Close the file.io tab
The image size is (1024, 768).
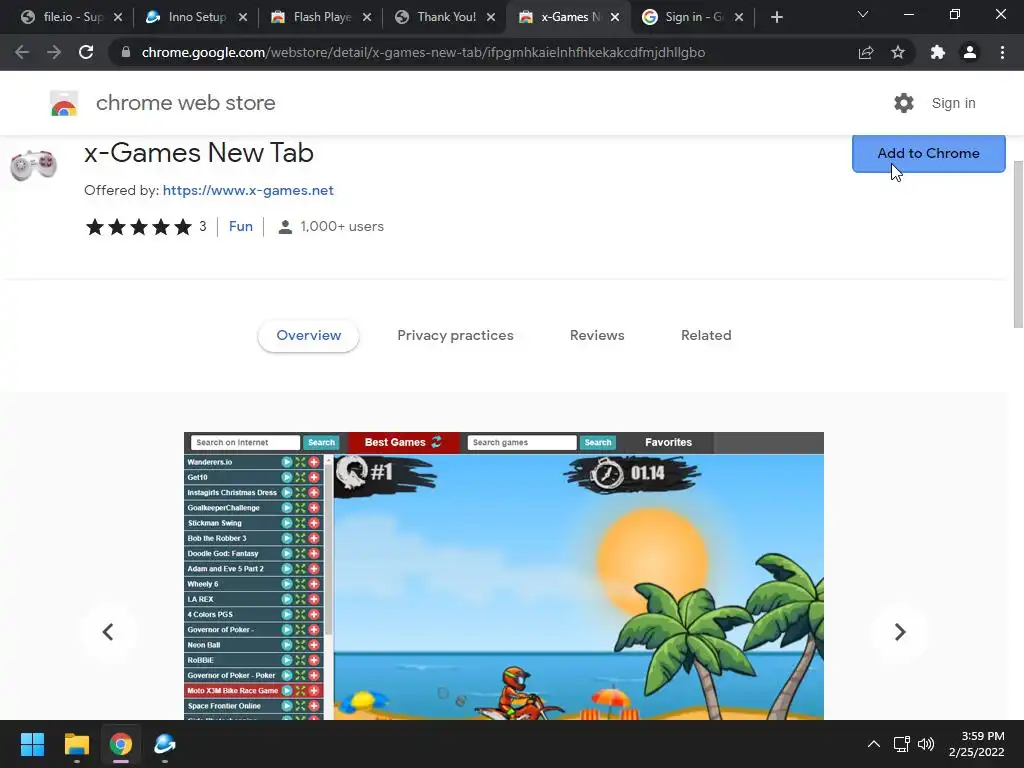(x=118, y=17)
